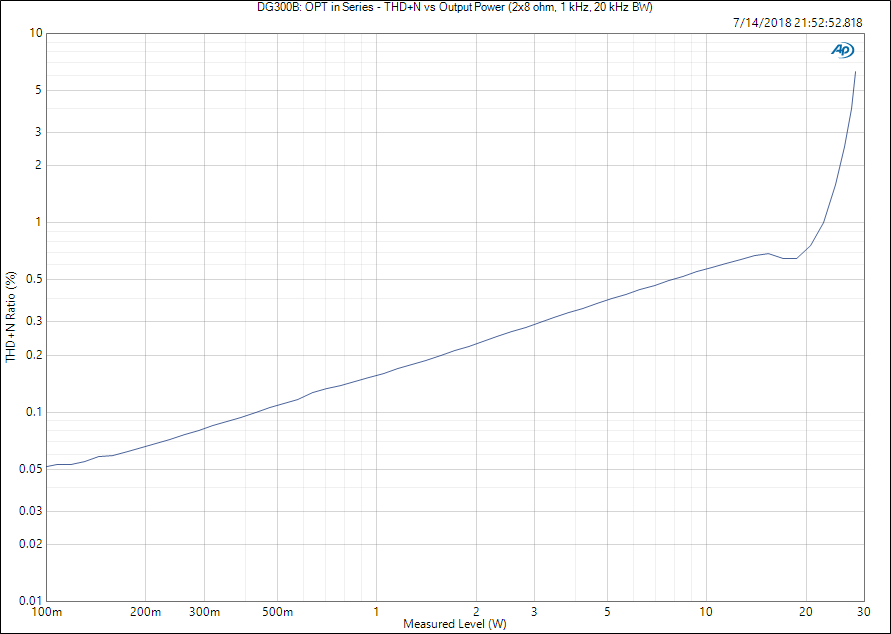Click the graph title starting with 'DG300B: OPT in Series'
Image resolution: width=891 pixels, height=634 pixels.
(455, 7)
